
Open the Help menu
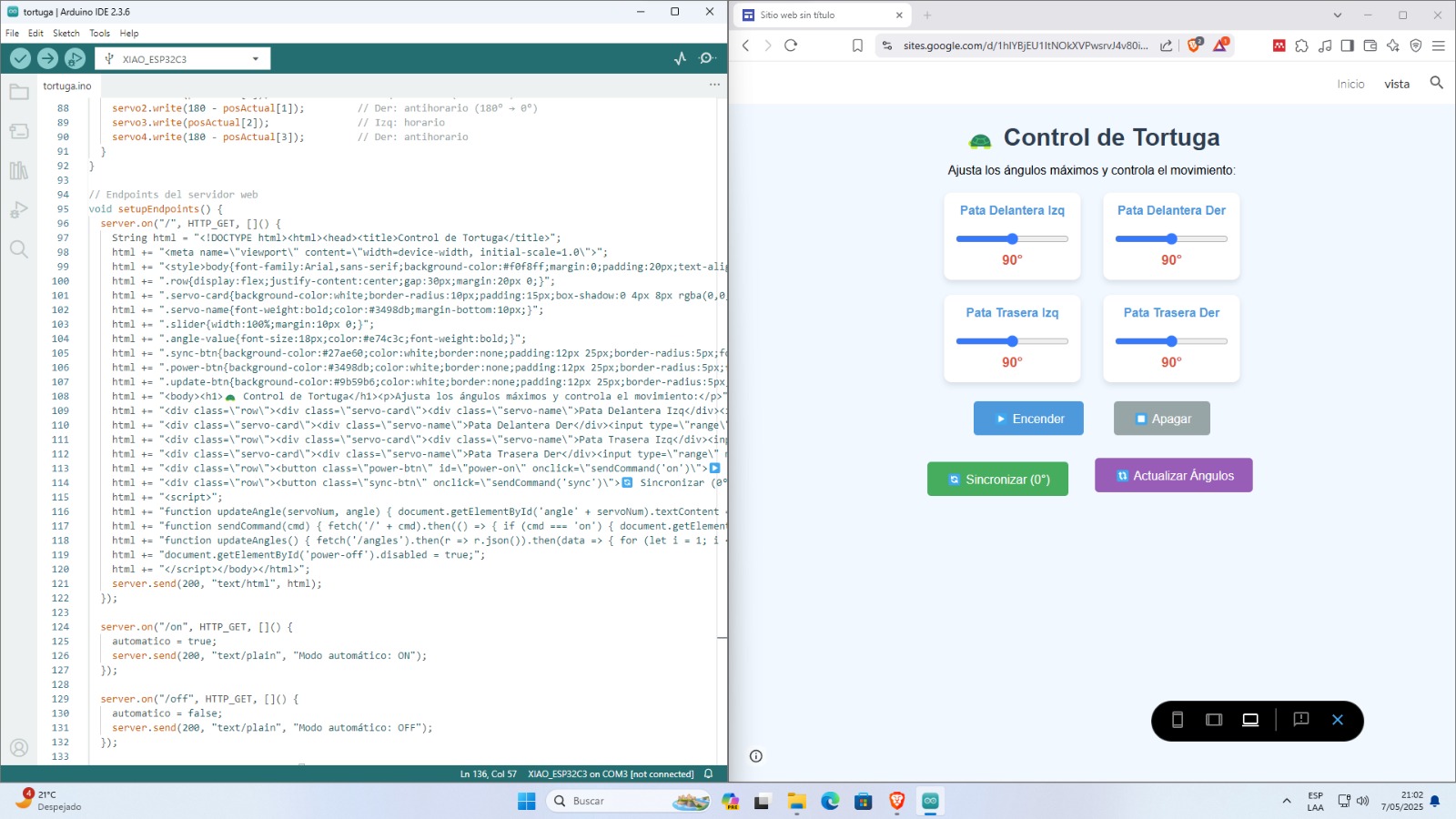click(129, 34)
